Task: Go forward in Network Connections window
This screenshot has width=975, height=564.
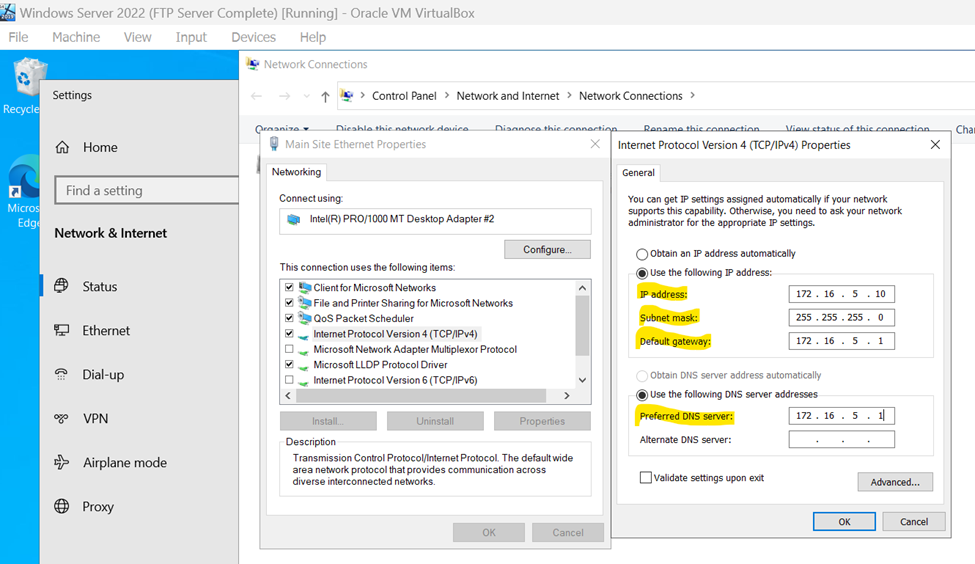Action: [x=284, y=96]
